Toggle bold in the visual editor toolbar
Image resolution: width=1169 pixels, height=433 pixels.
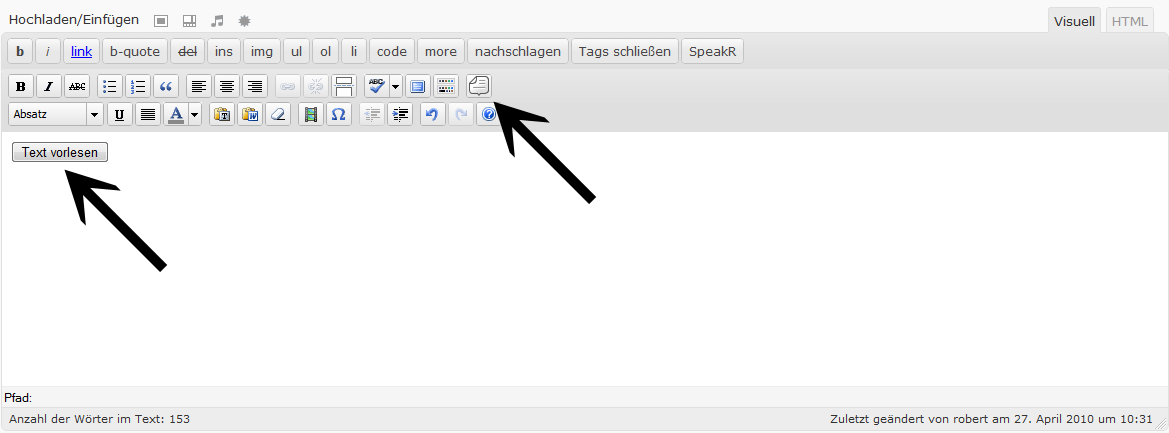[x=21, y=86]
